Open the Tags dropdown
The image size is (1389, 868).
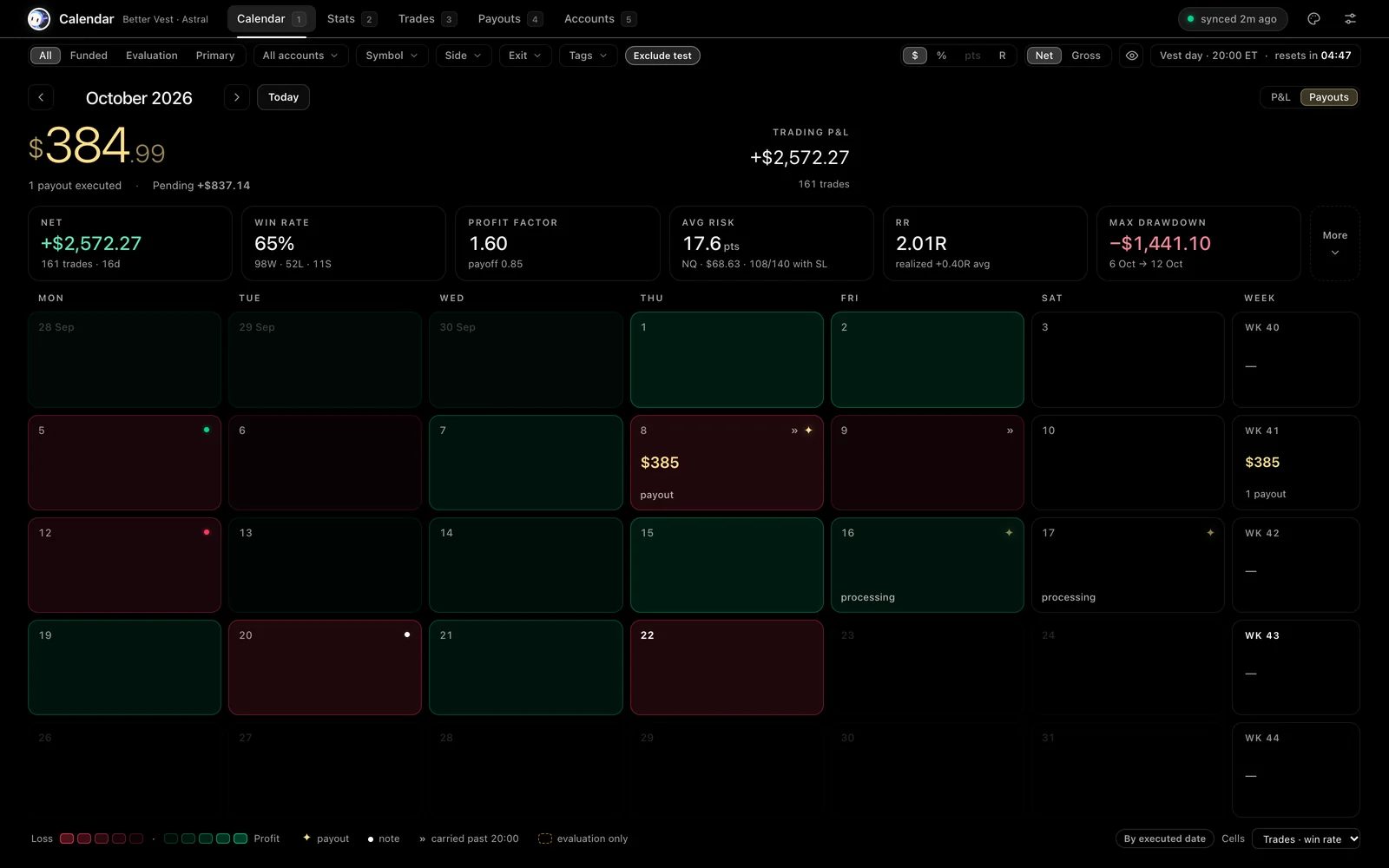point(589,56)
